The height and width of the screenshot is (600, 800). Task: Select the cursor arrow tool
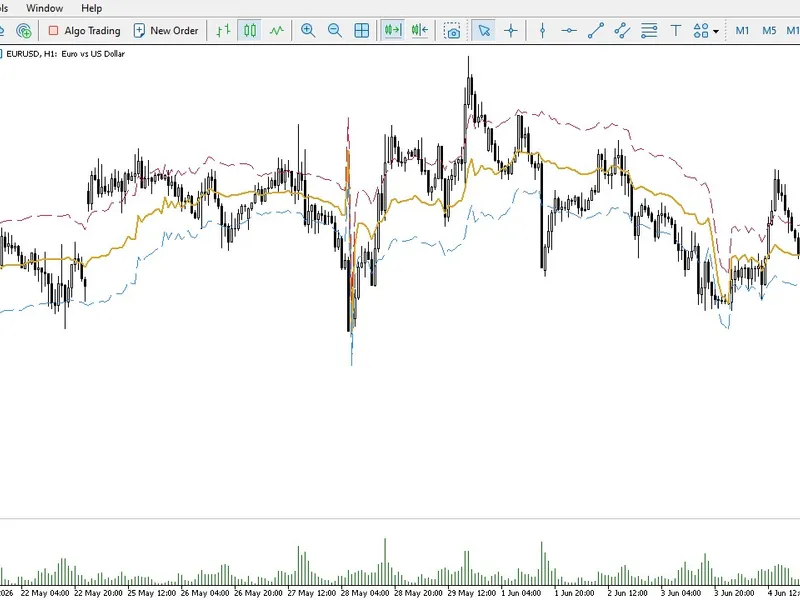point(483,31)
